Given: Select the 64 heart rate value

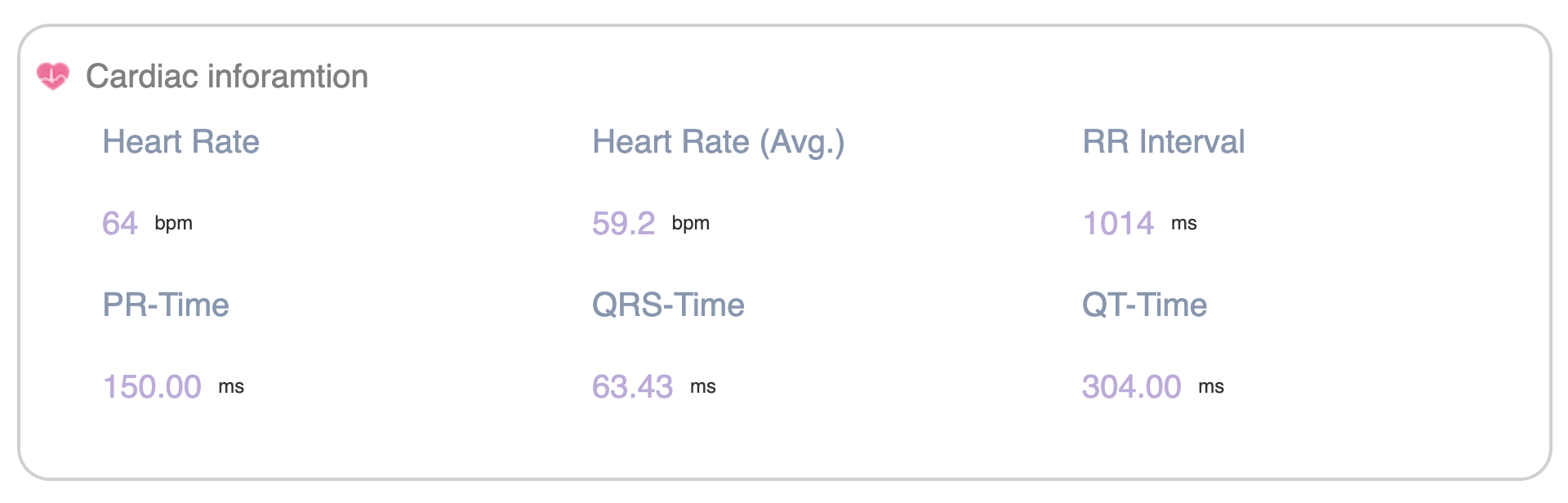Looking at the screenshot, I should (120, 223).
